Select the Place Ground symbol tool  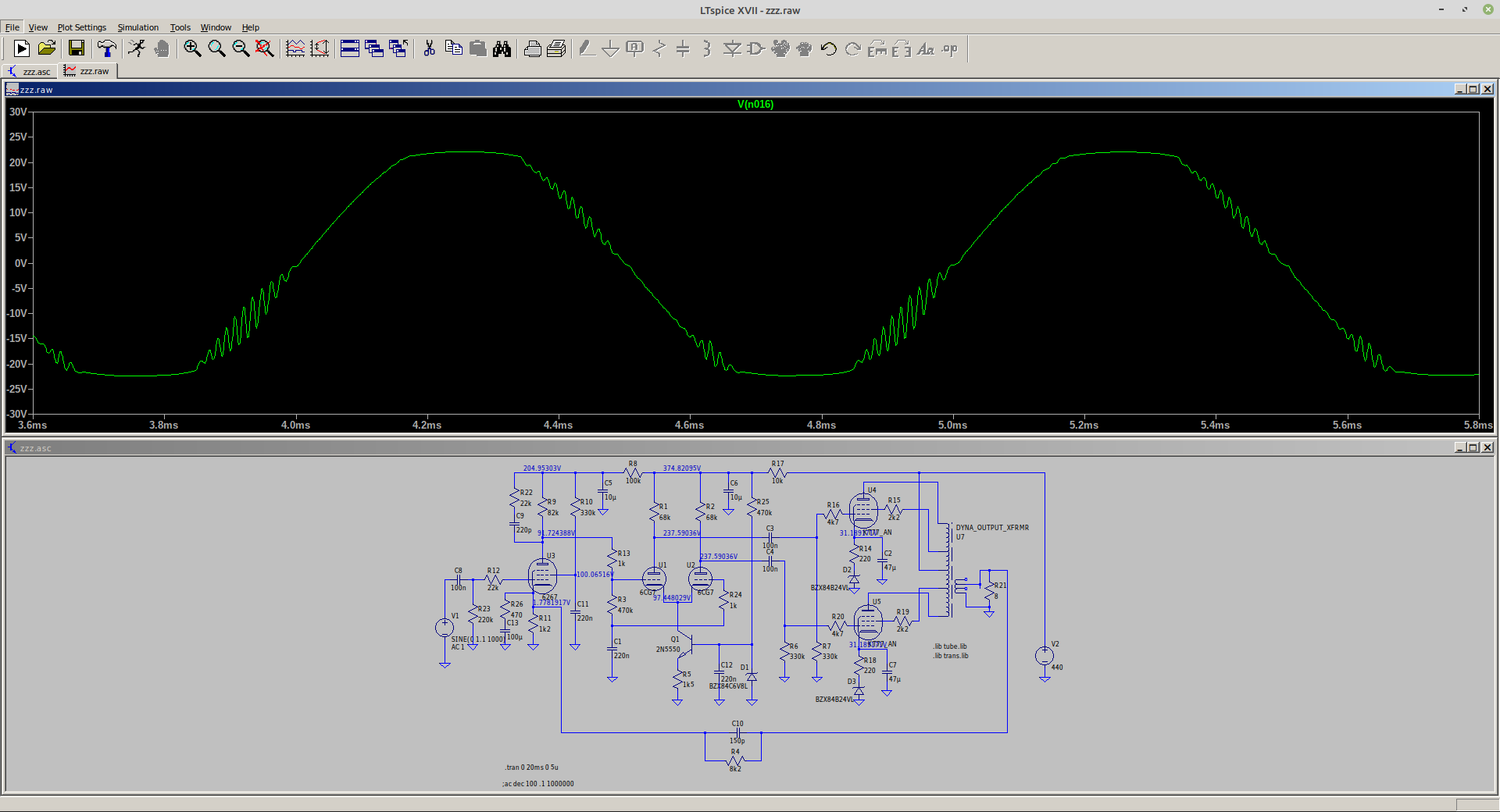(610, 48)
